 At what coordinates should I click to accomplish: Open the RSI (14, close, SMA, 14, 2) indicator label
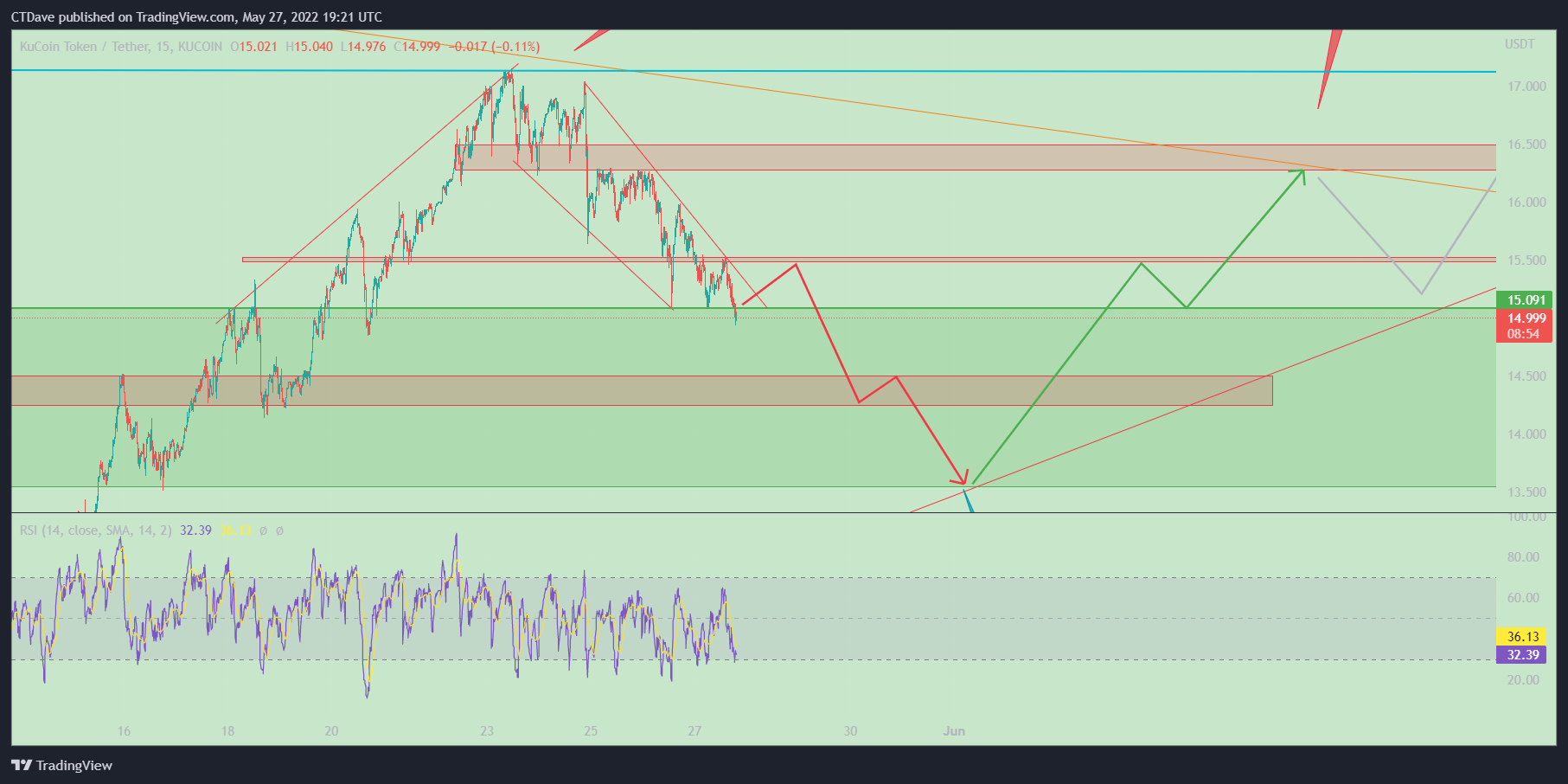point(96,530)
